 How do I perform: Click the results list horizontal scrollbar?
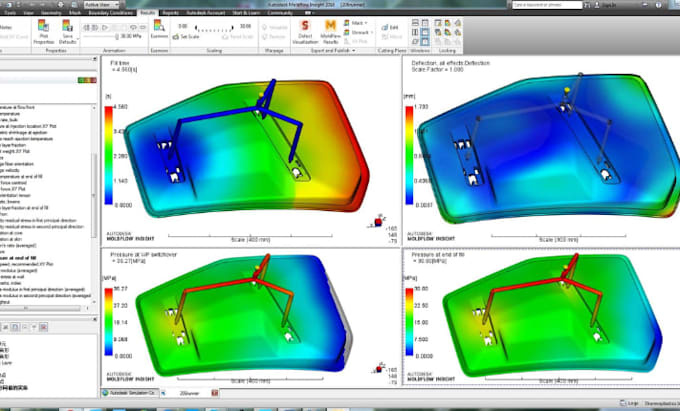(41, 308)
